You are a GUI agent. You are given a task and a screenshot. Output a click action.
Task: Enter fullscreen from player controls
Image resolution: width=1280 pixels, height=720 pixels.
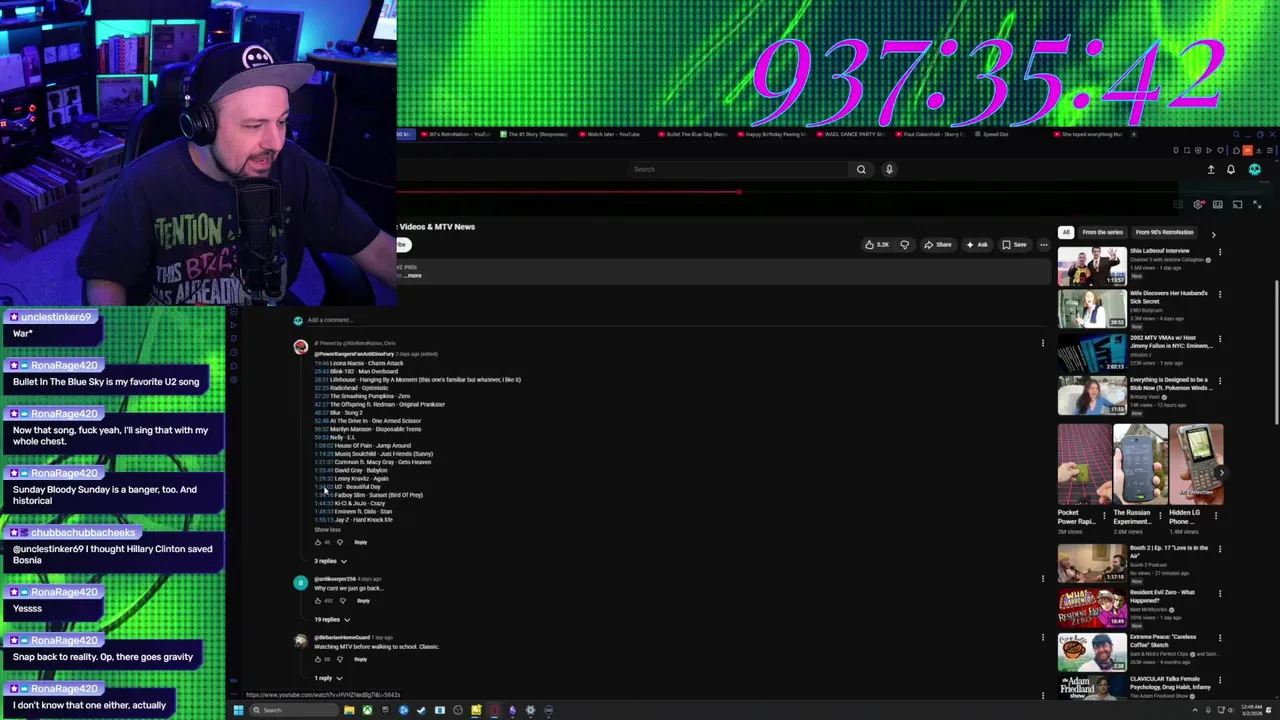pyautogui.click(x=1257, y=204)
